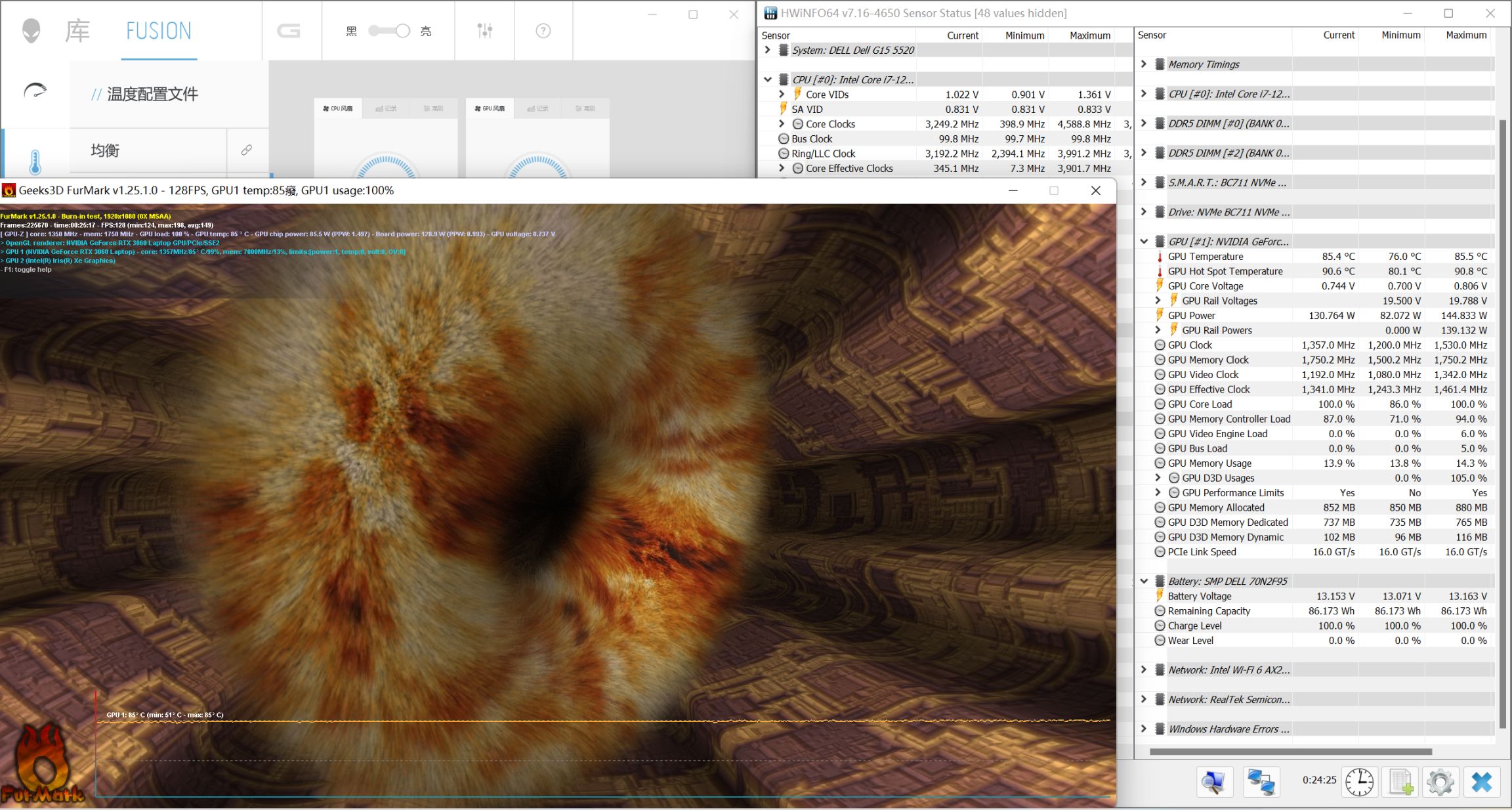
Task: Toggle the dark/light theme switch
Action: [389, 31]
